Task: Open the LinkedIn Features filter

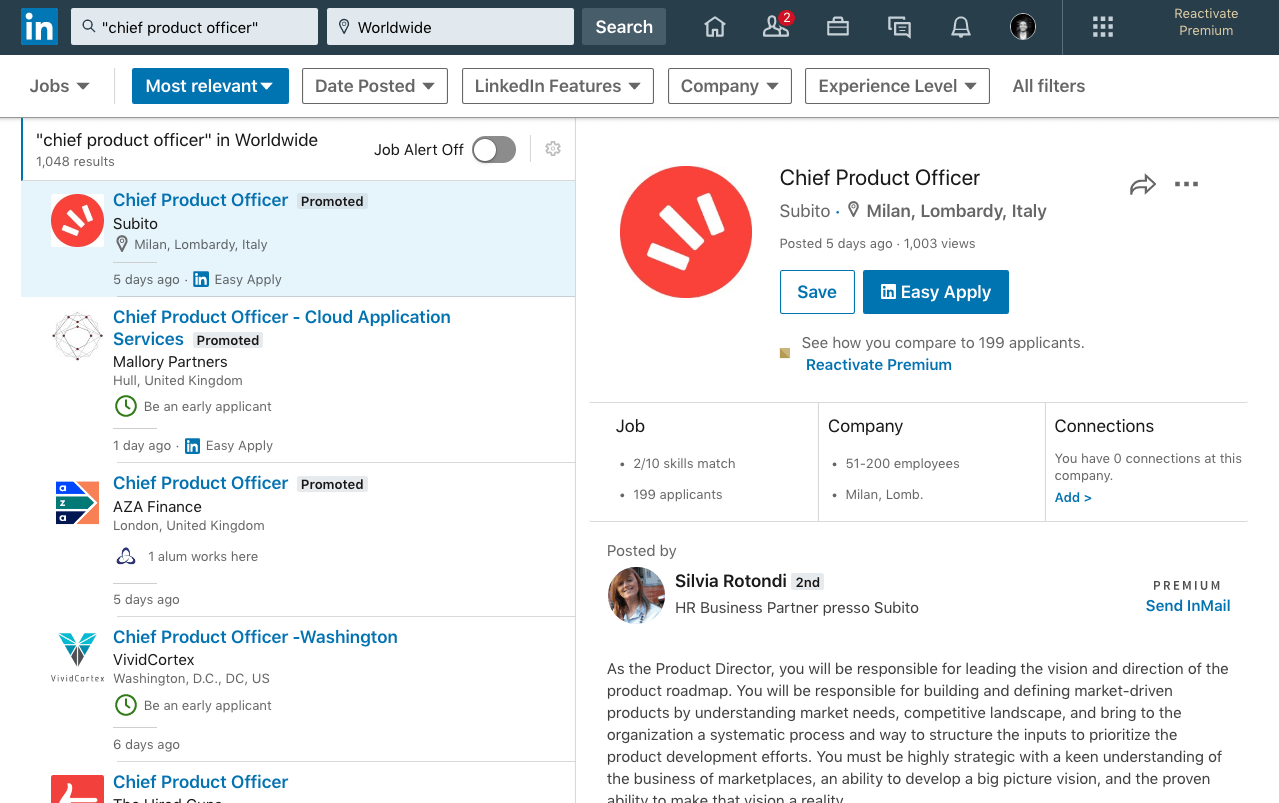Action: (x=558, y=86)
